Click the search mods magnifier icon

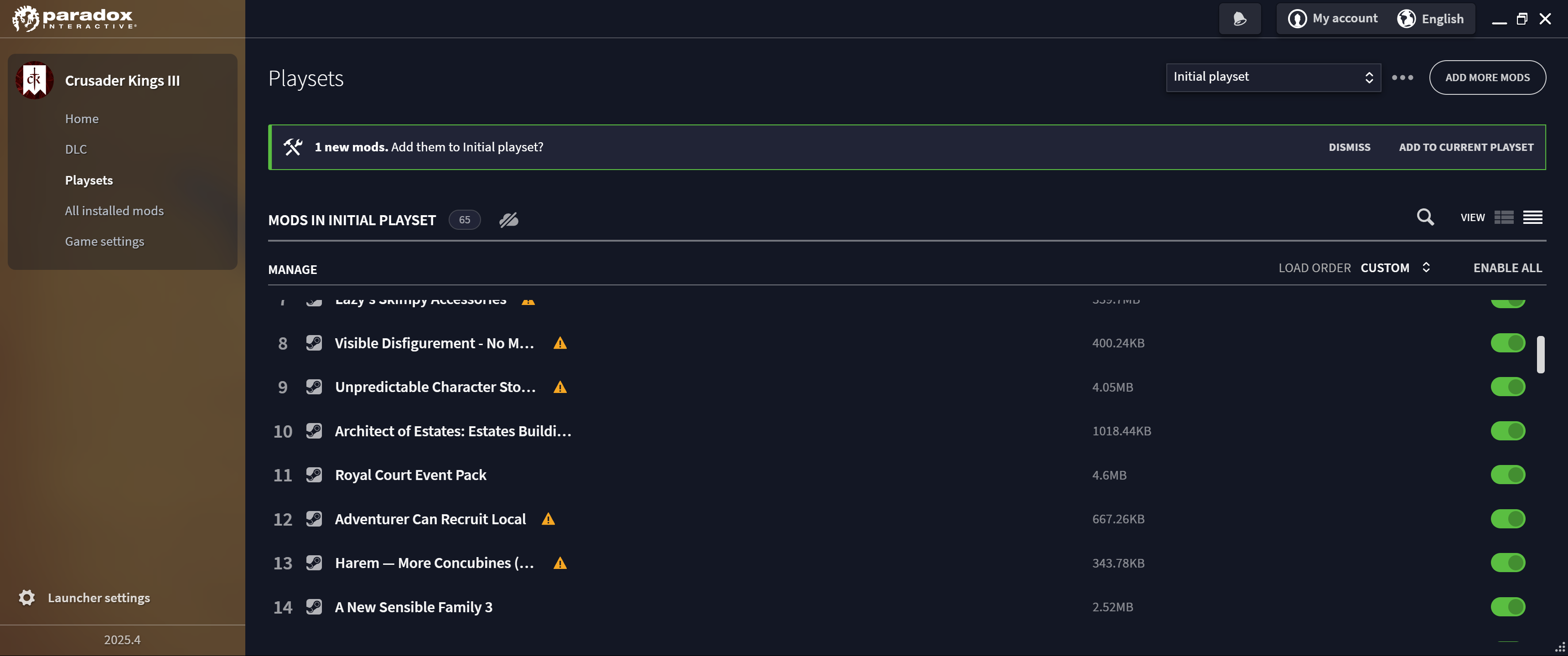click(x=1425, y=217)
